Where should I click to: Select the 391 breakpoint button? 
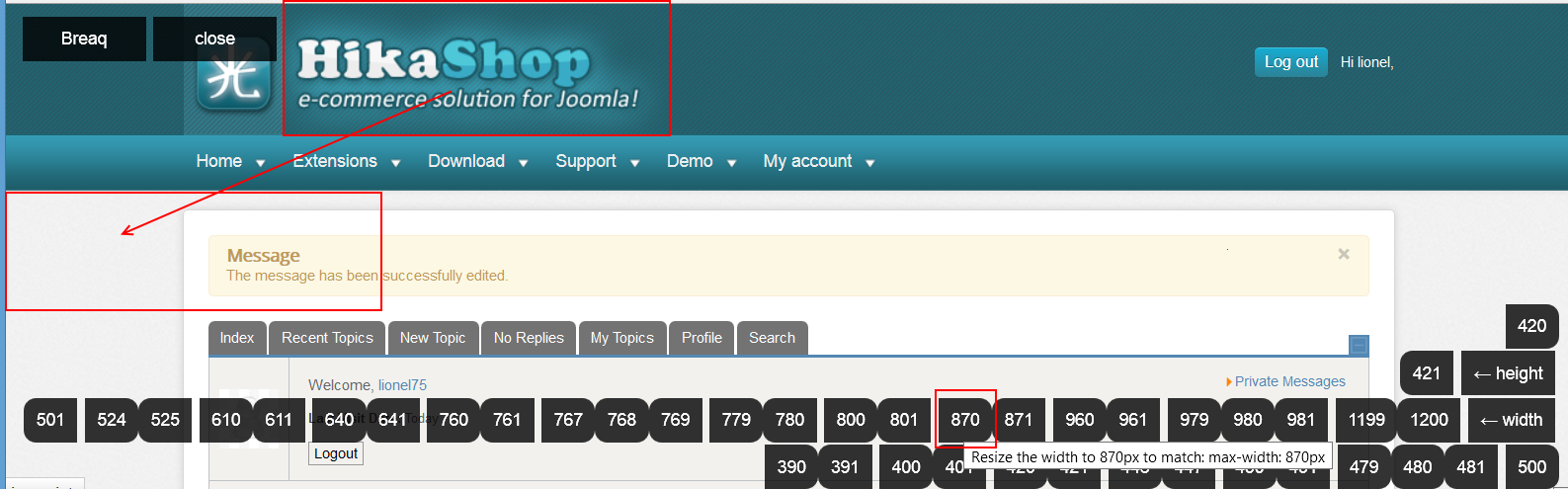click(845, 467)
